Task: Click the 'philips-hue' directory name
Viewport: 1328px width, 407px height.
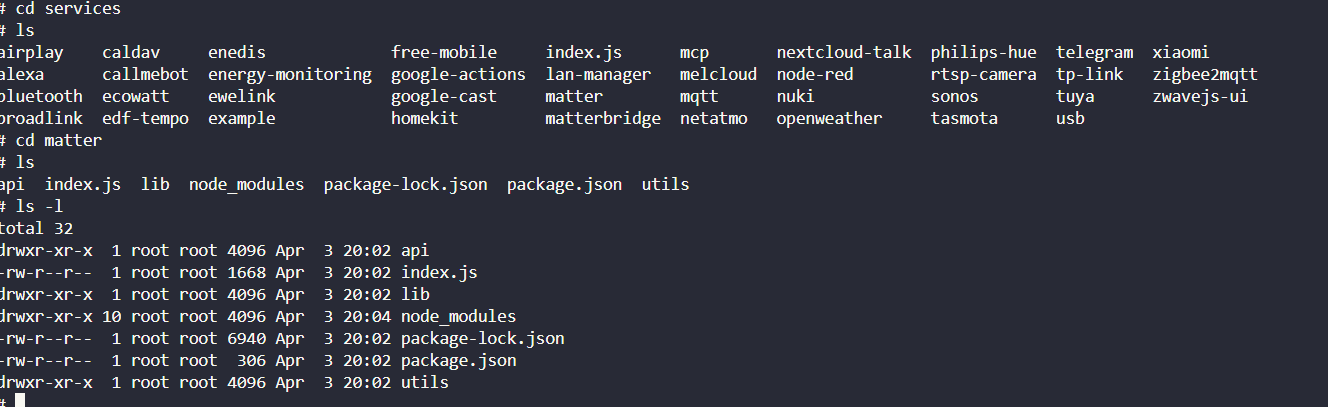Action: coord(983,53)
